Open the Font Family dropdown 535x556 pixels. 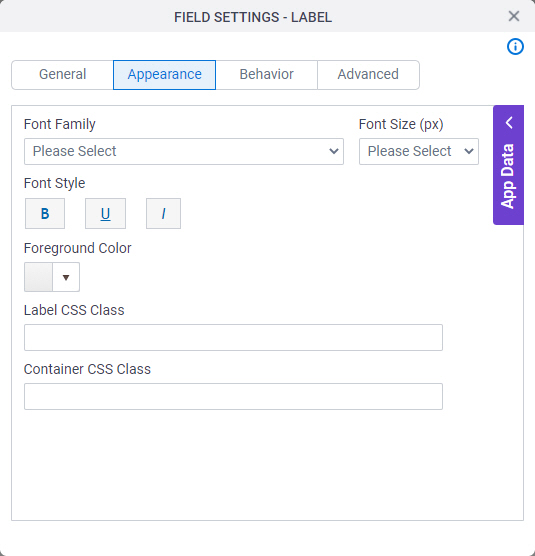coord(184,151)
